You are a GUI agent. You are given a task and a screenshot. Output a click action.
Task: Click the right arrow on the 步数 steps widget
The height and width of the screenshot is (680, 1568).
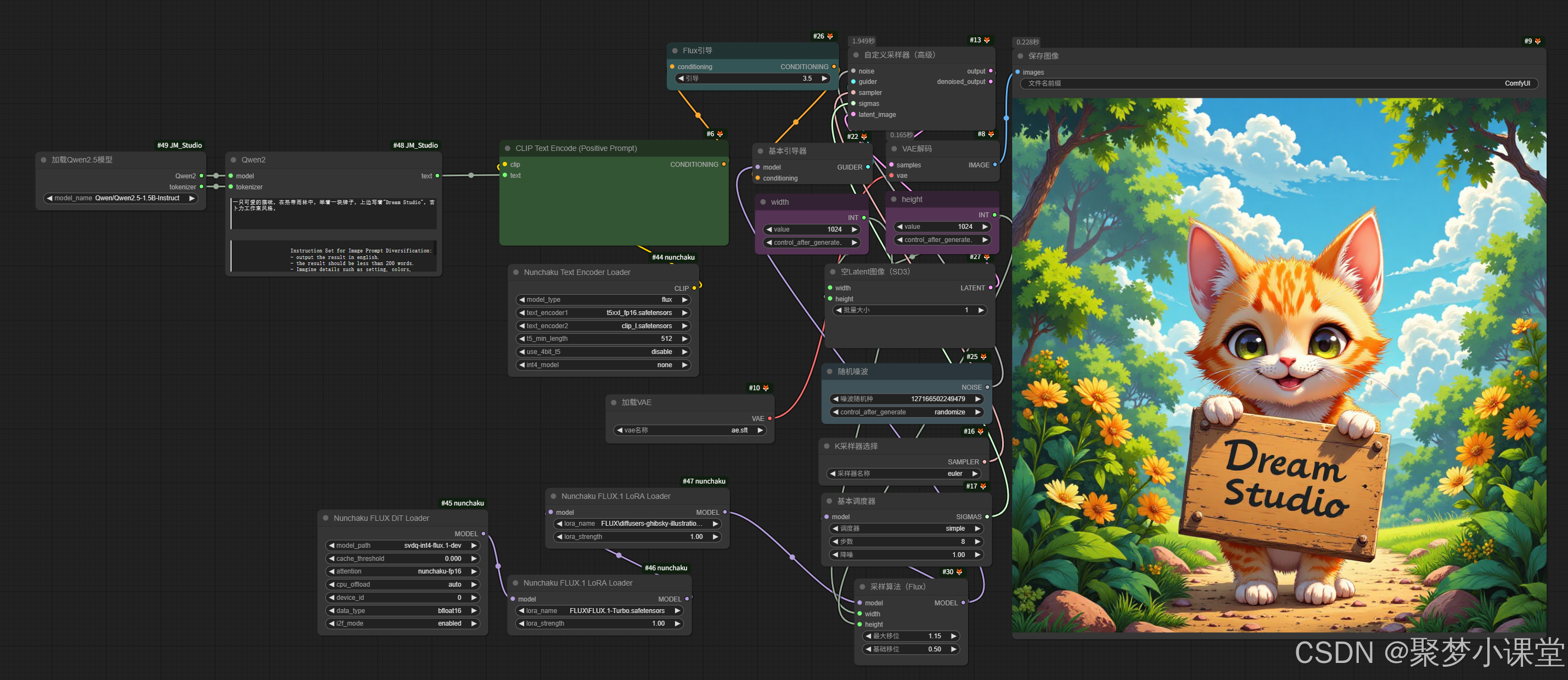pyautogui.click(x=977, y=541)
